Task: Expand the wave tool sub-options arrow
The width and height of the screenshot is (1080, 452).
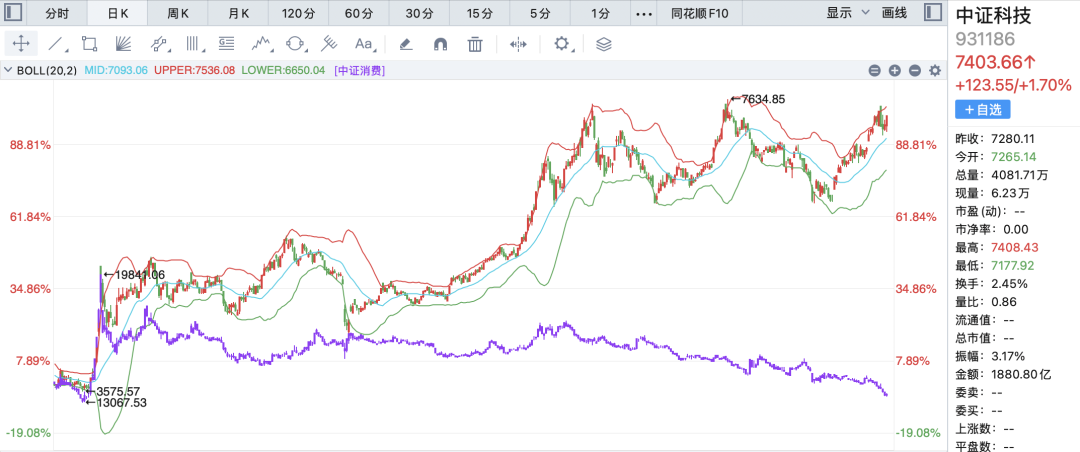Action: click(271, 51)
